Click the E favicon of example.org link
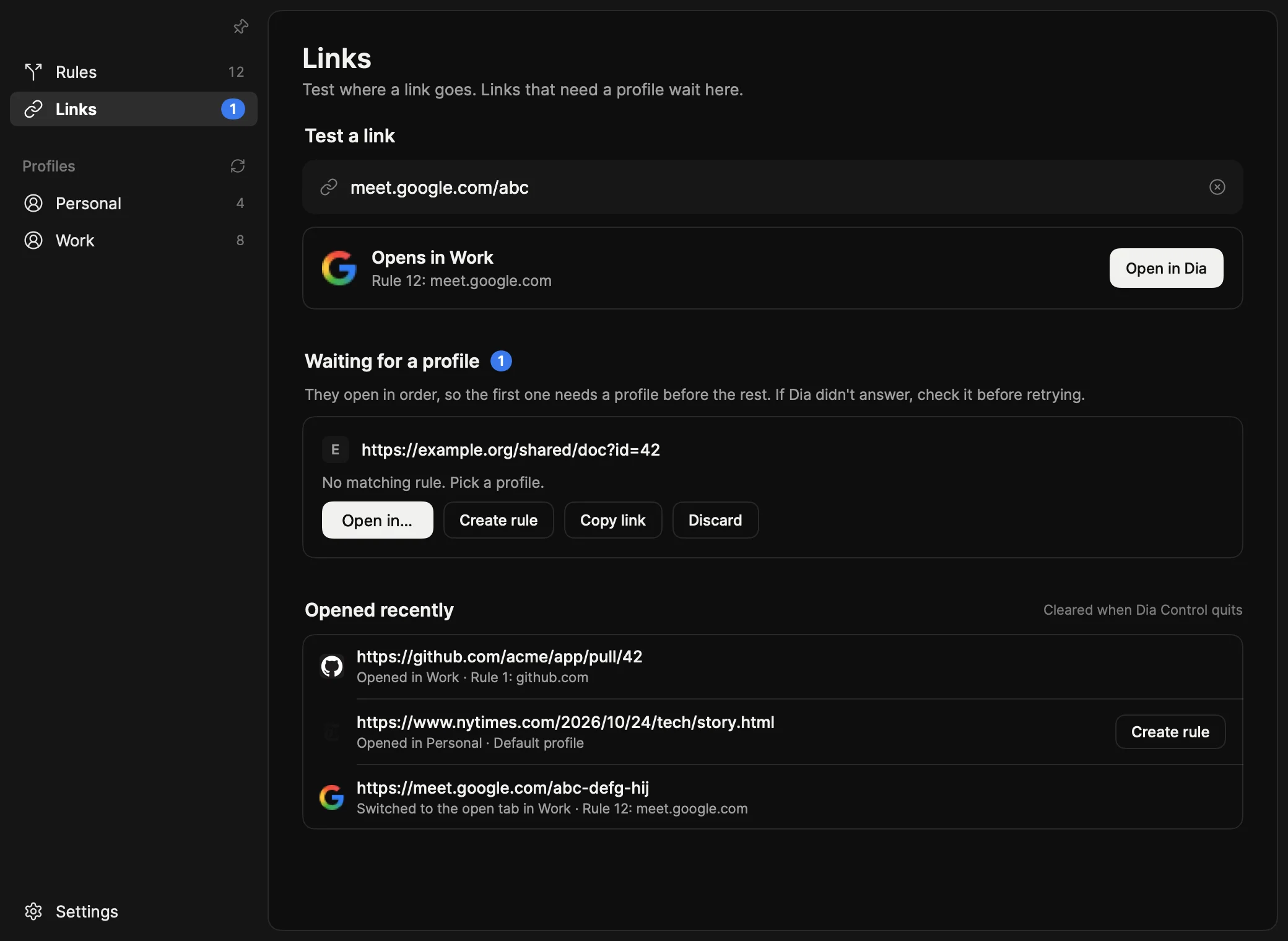Image resolution: width=1288 pixels, height=941 pixels. tap(335, 449)
